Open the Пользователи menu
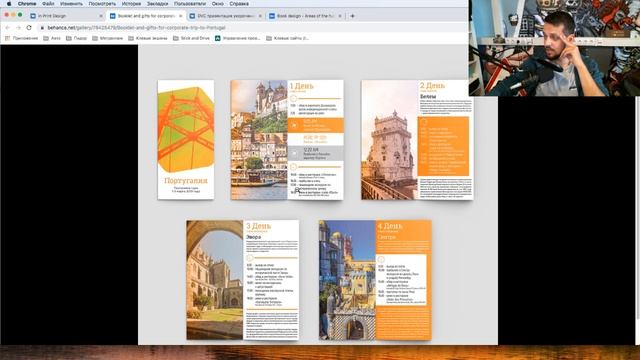Screen dimensions: 640x360 [190, 4]
